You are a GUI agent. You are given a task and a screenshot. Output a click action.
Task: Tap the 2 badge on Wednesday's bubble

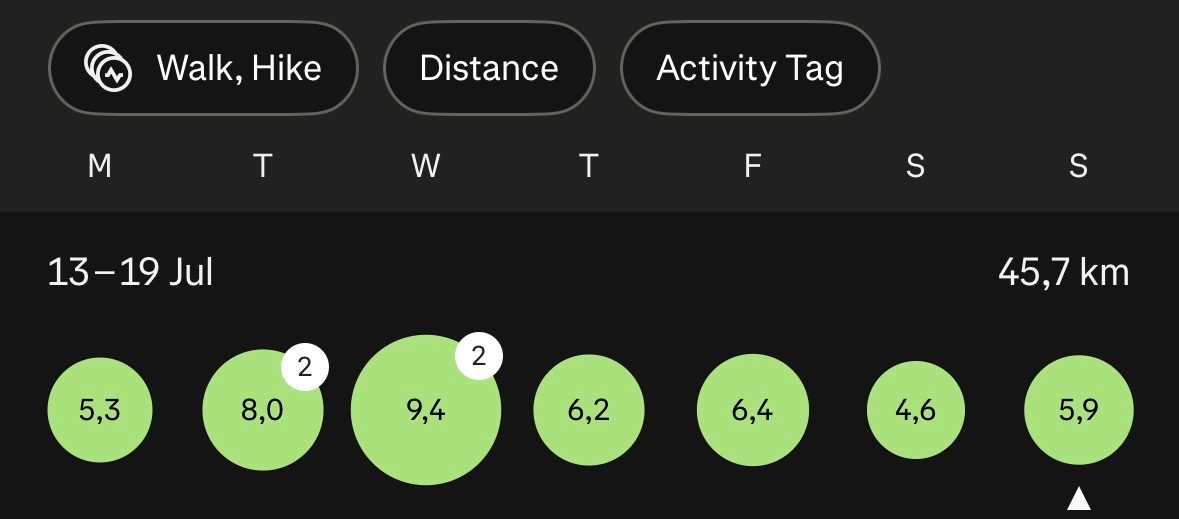coord(479,356)
